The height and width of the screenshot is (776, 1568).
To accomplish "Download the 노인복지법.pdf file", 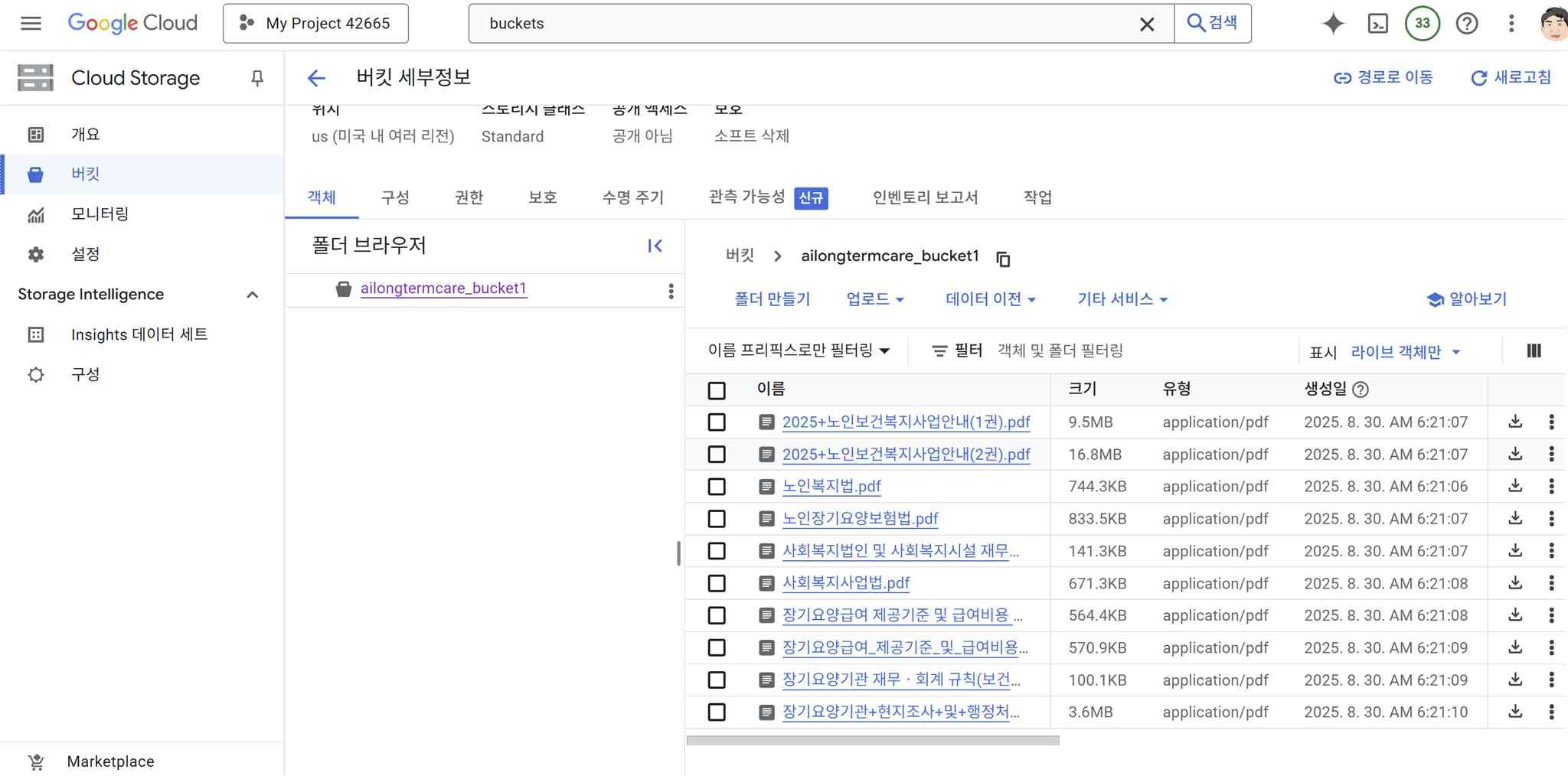I will tap(1515, 486).
